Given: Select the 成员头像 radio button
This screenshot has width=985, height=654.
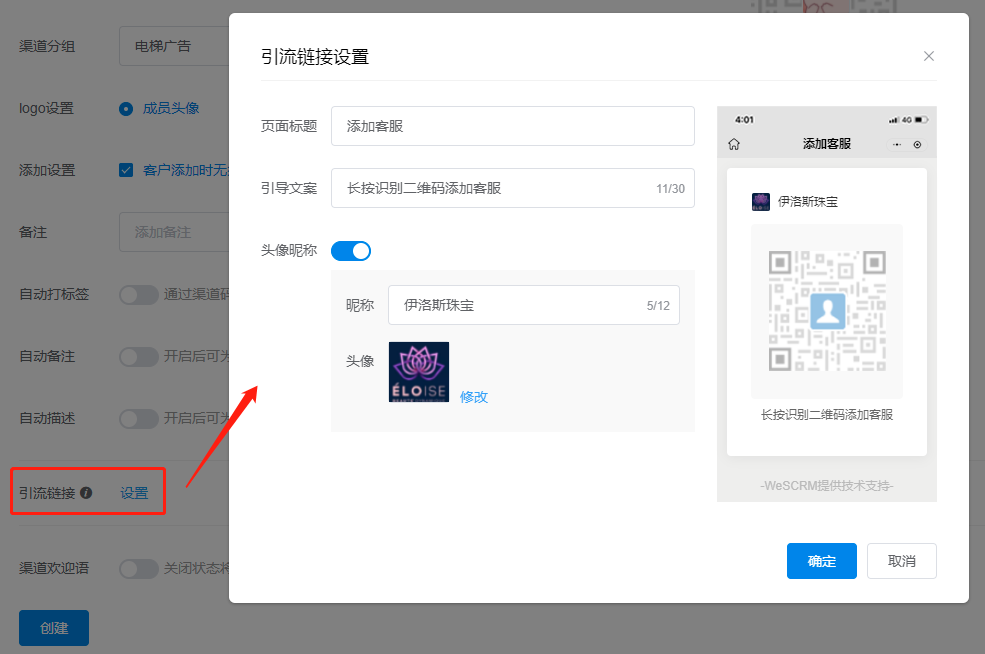Looking at the screenshot, I should tap(126, 109).
